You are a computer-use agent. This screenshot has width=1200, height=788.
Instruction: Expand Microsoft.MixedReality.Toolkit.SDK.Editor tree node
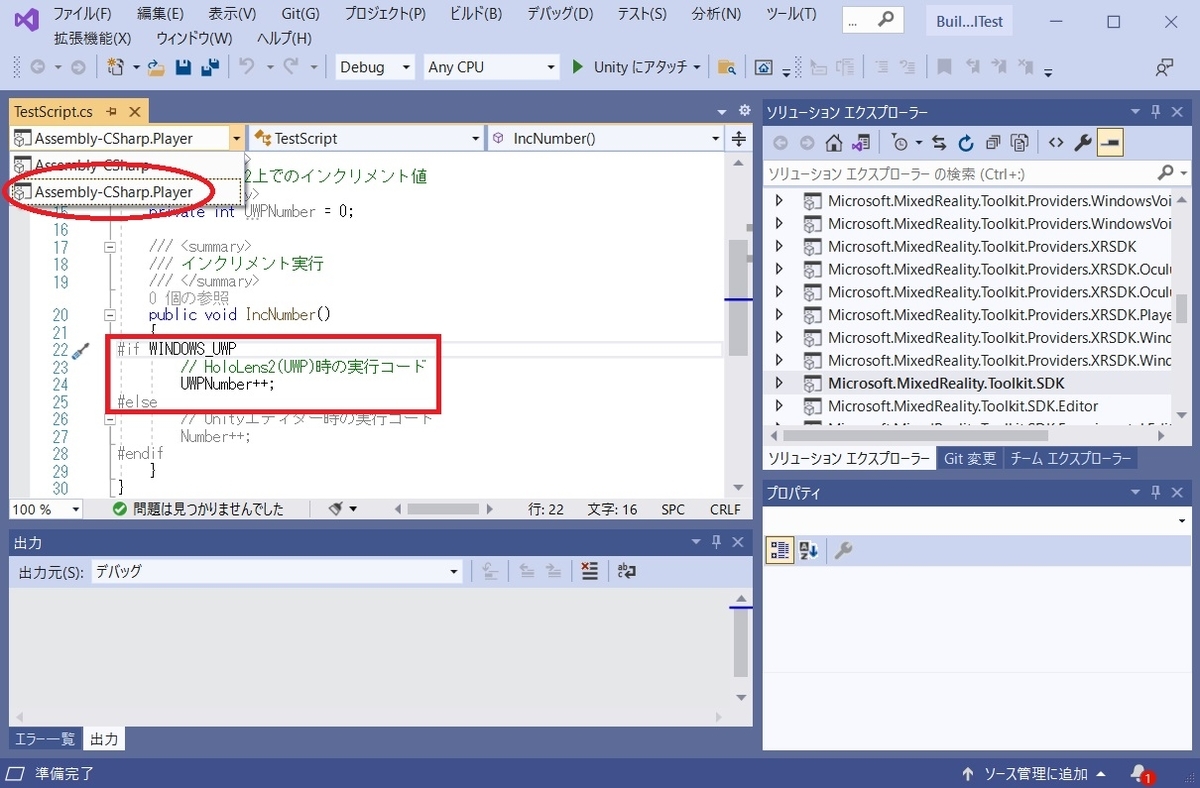click(x=781, y=406)
